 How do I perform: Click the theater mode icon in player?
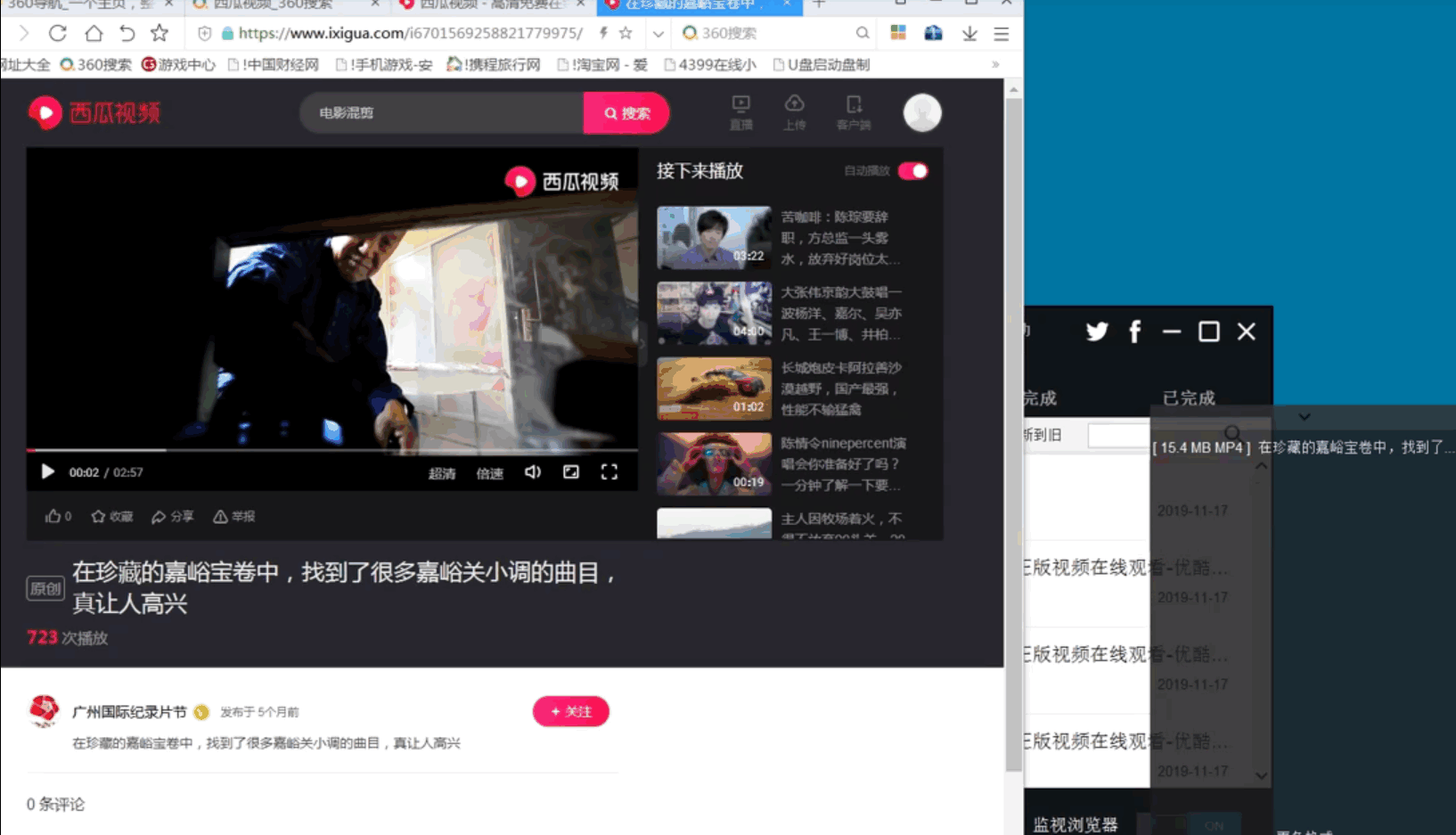pos(571,472)
